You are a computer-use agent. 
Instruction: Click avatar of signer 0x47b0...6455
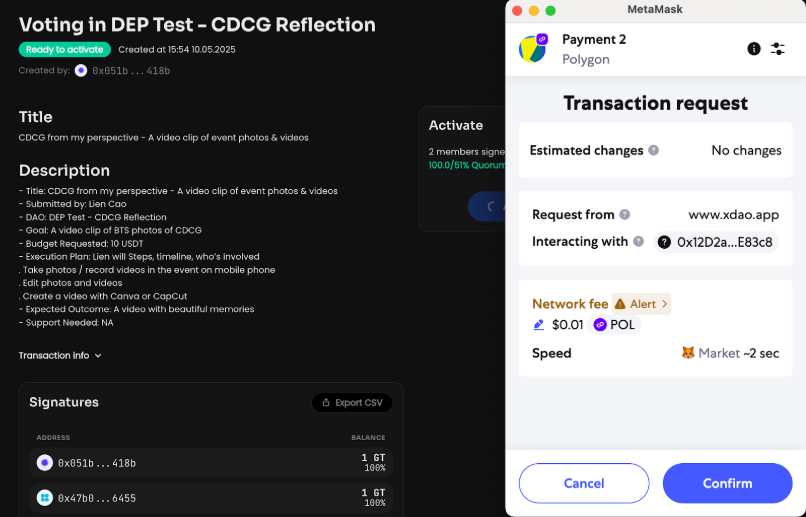pyautogui.click(x=45, y=497)
